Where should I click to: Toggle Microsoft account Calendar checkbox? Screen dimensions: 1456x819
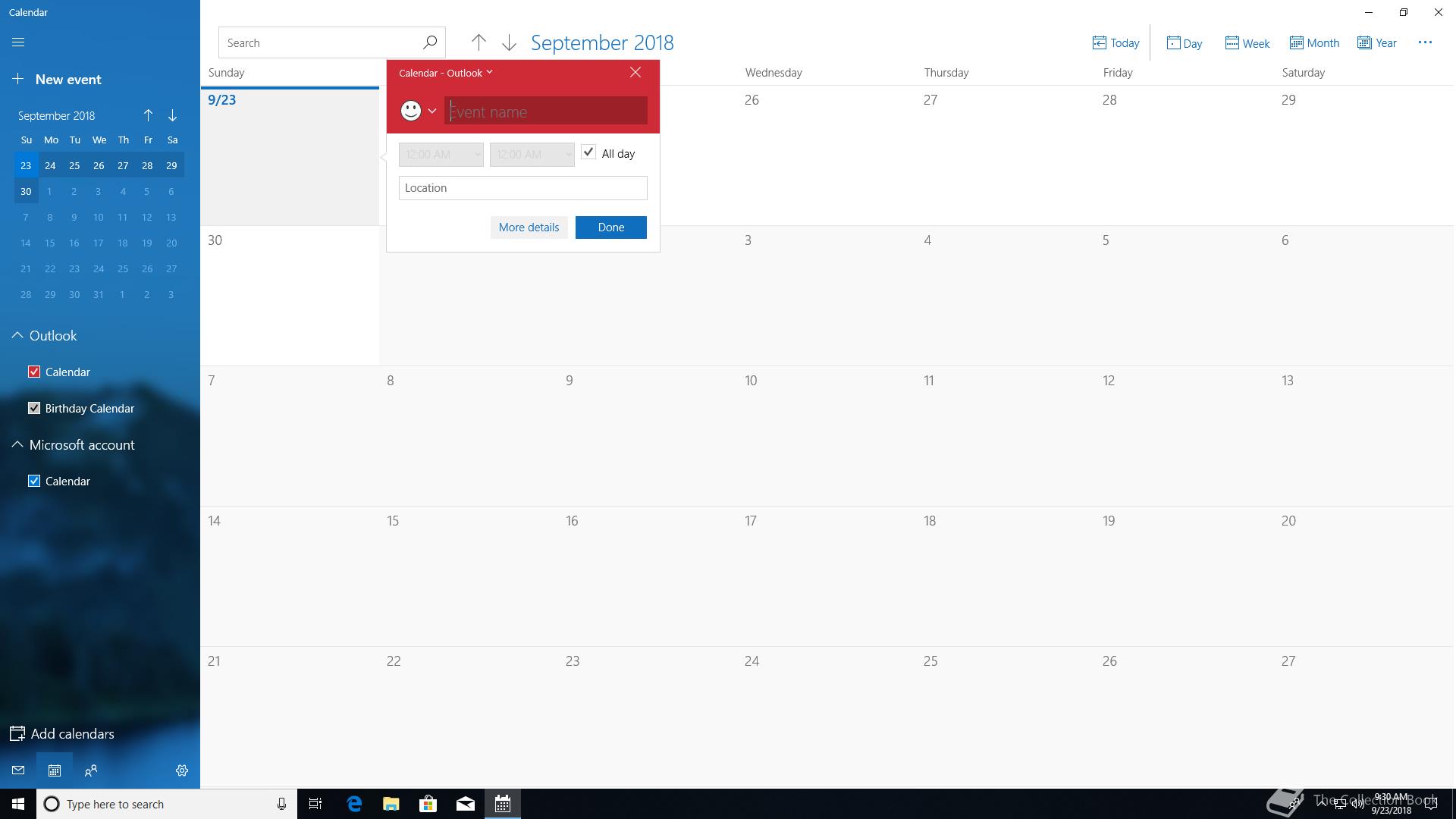coord(34,481)
